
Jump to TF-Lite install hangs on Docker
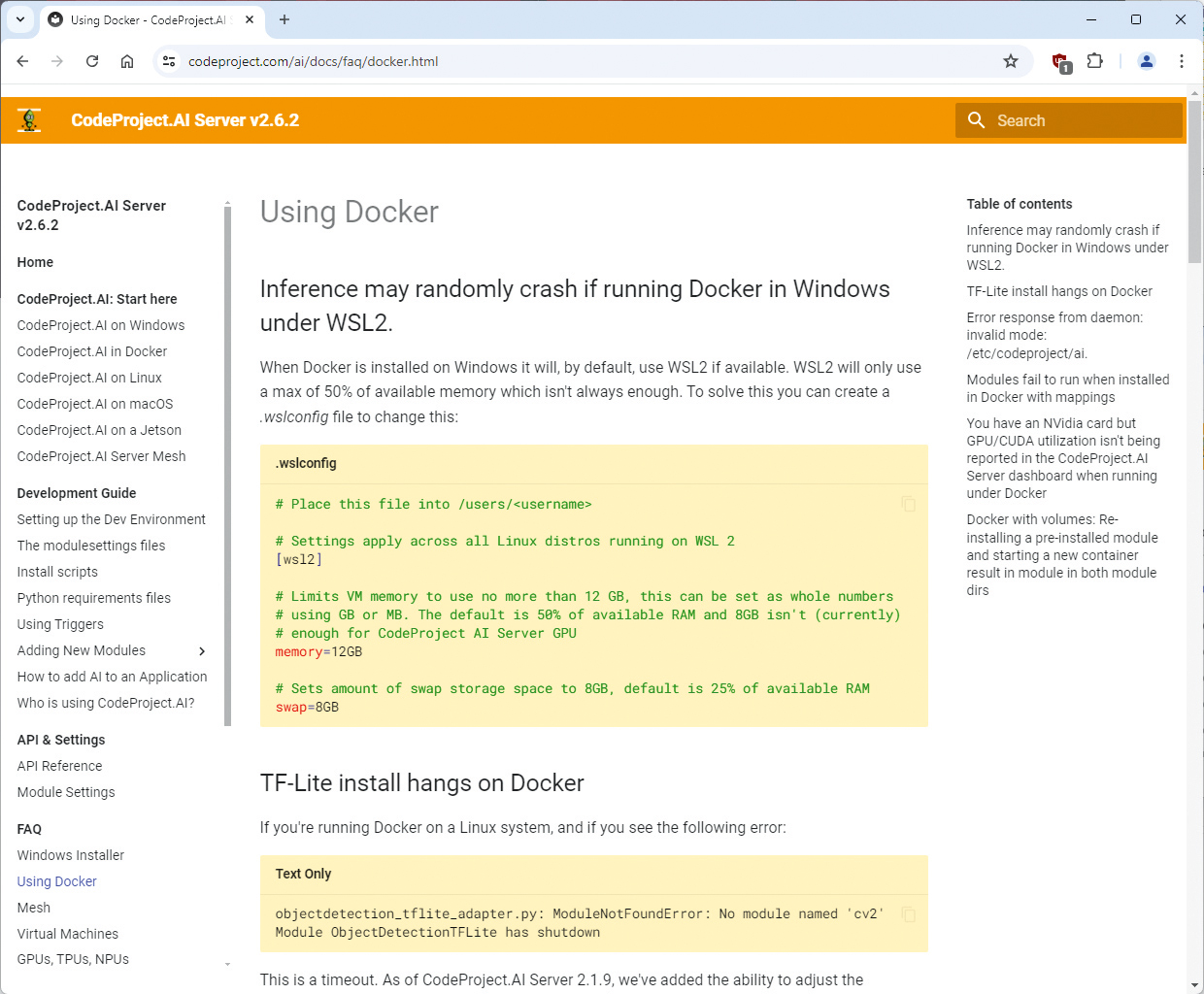(1059, 291)
